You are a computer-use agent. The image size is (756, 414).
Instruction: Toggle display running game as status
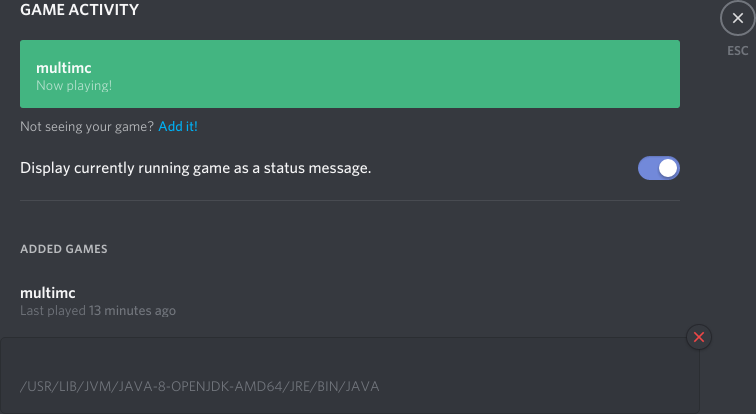[x=659, y=168]
